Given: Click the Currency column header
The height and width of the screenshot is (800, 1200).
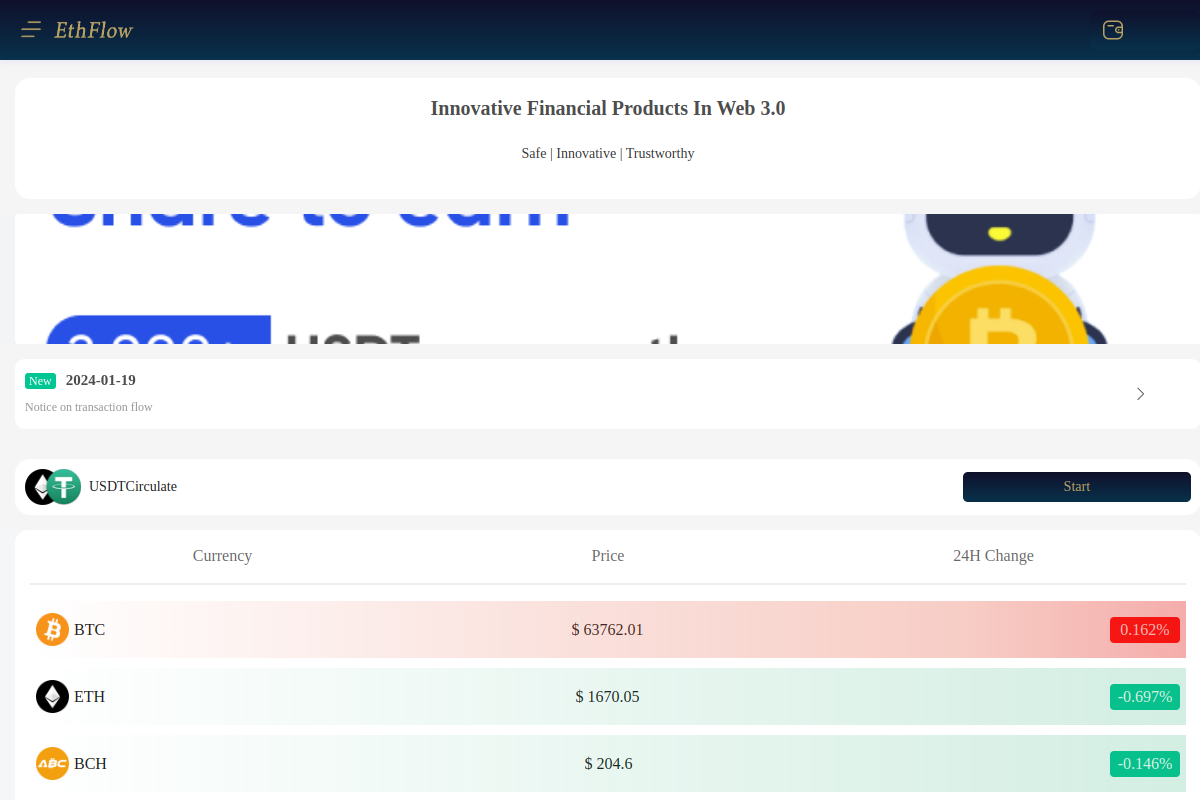Looking at the screenshot, I should point(222,555).
